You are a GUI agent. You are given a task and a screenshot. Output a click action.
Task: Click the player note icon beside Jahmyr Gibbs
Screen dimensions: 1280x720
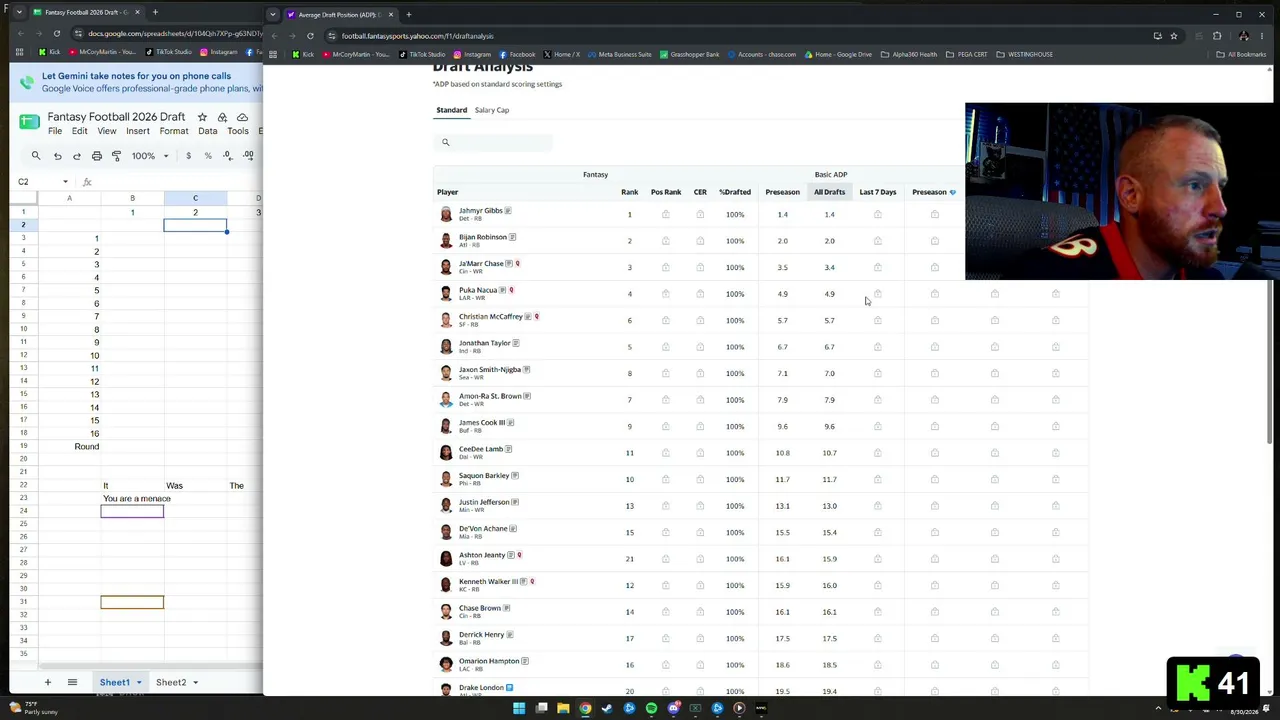click(x=508, y=211)
